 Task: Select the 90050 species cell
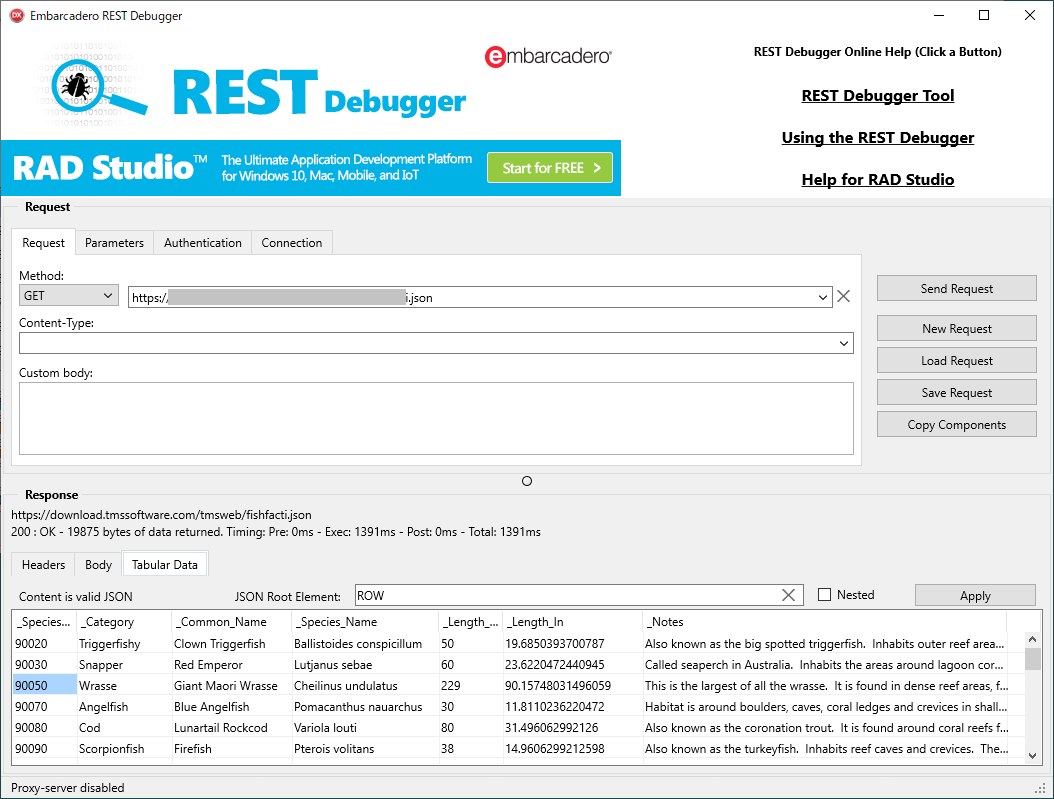[44, 685]
